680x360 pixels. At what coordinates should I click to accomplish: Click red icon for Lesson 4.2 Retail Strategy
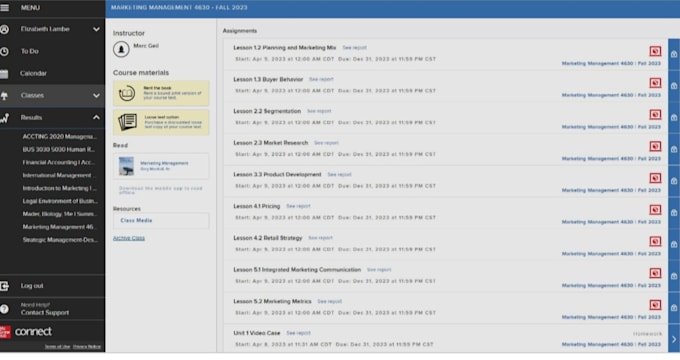[655, 241]
